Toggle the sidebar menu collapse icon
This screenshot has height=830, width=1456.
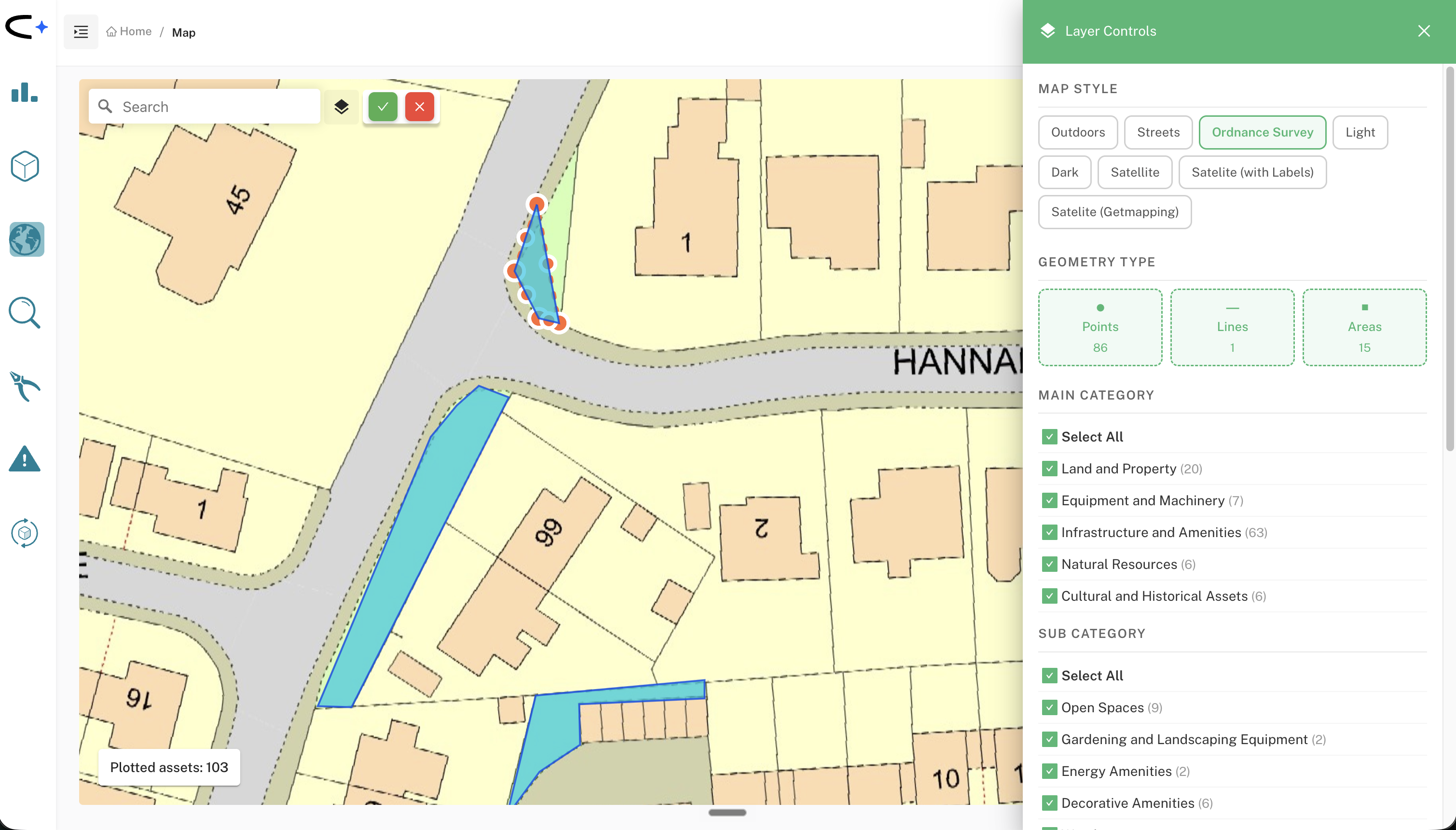[81, 32]
